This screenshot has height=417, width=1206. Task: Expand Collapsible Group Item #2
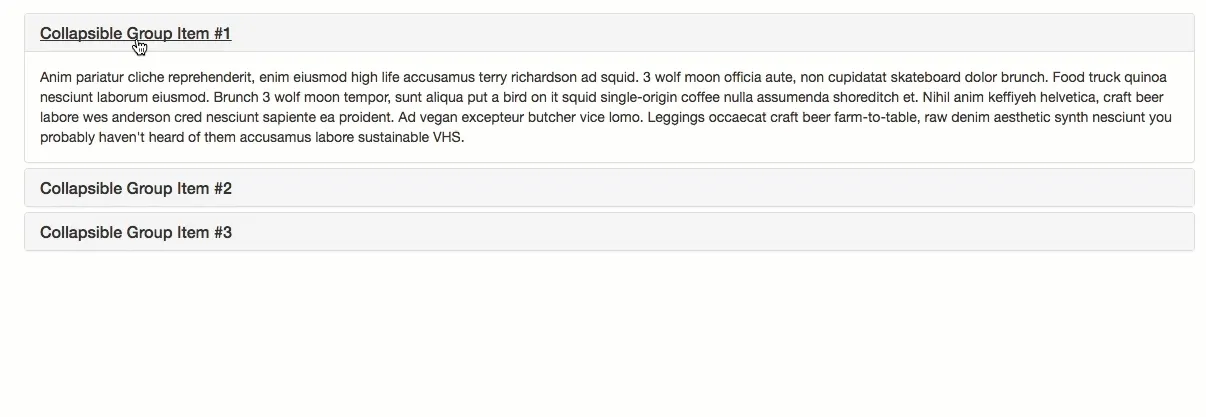coord(135,189)
